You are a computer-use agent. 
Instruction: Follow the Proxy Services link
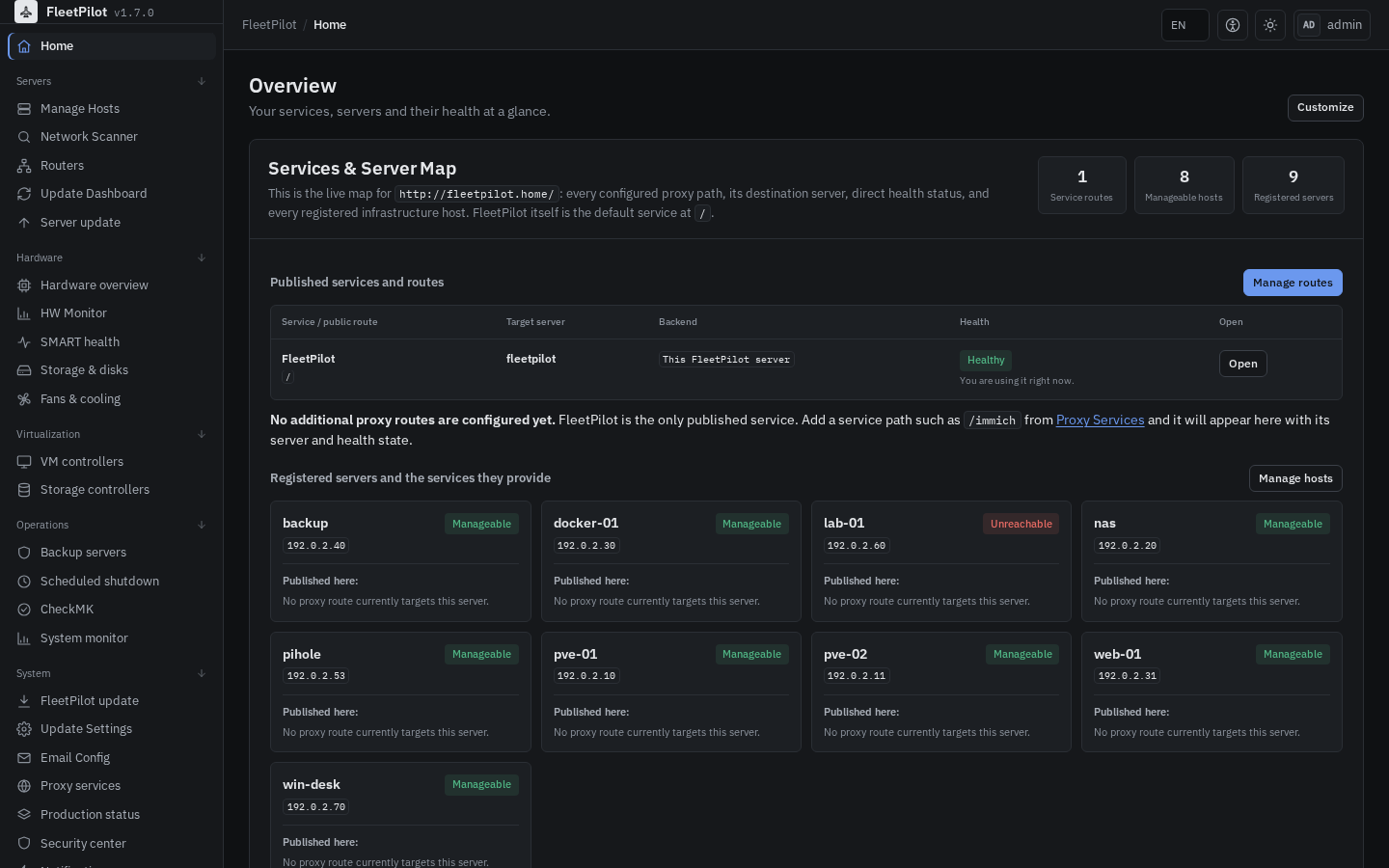point(1100,420)
